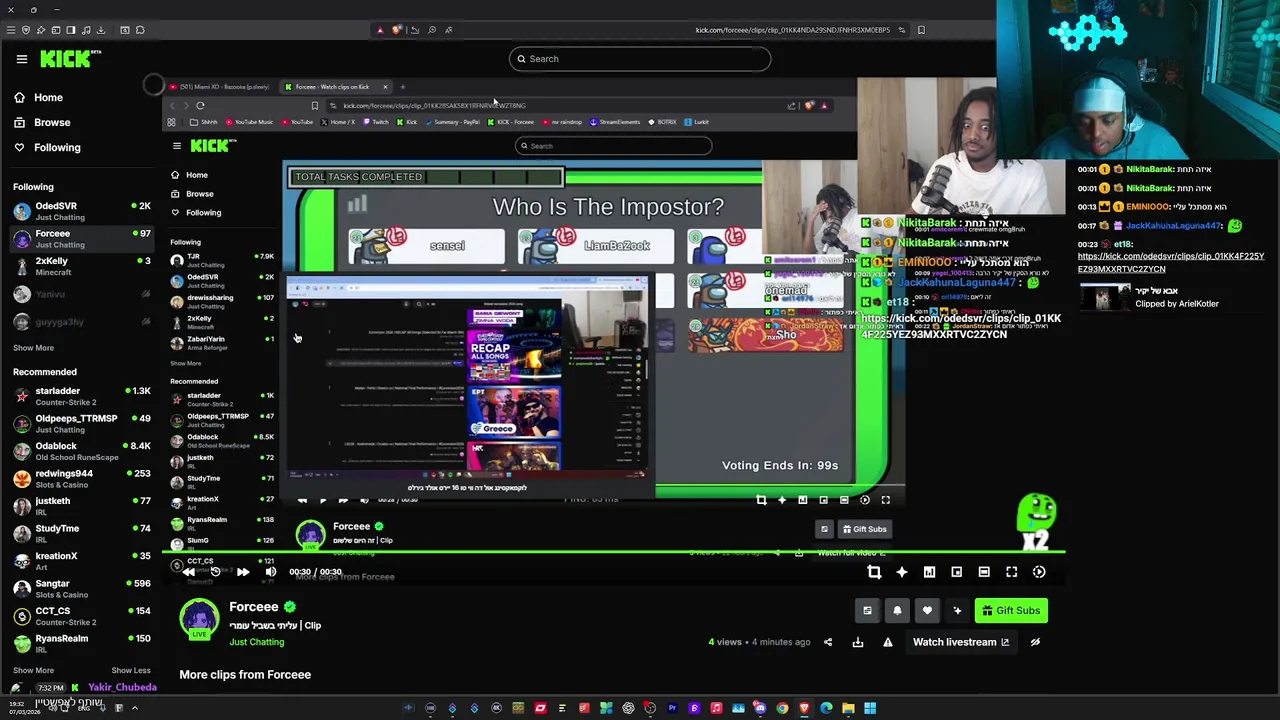Select Forceee channel in the sidebar

(80, 239)
